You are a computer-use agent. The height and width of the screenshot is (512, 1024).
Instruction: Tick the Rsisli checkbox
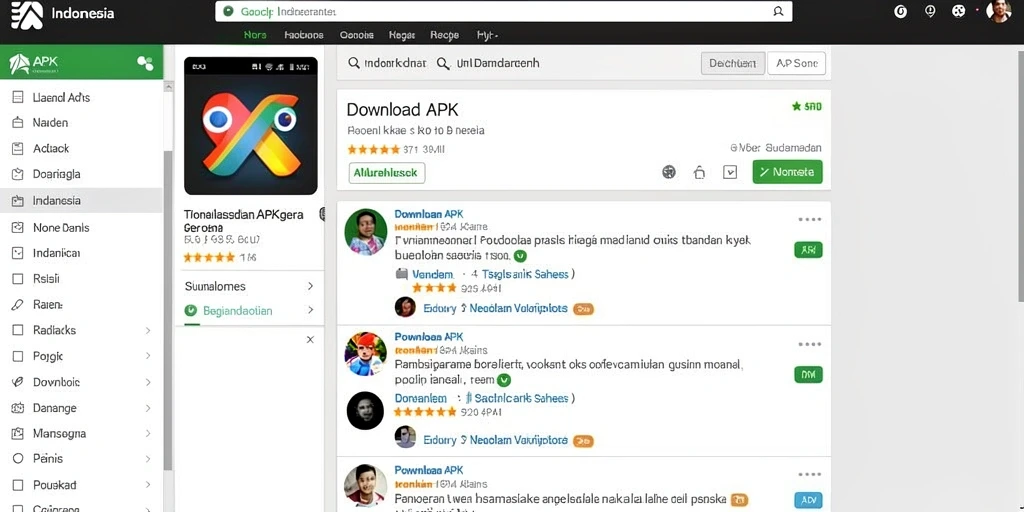(x=18, y=279)
